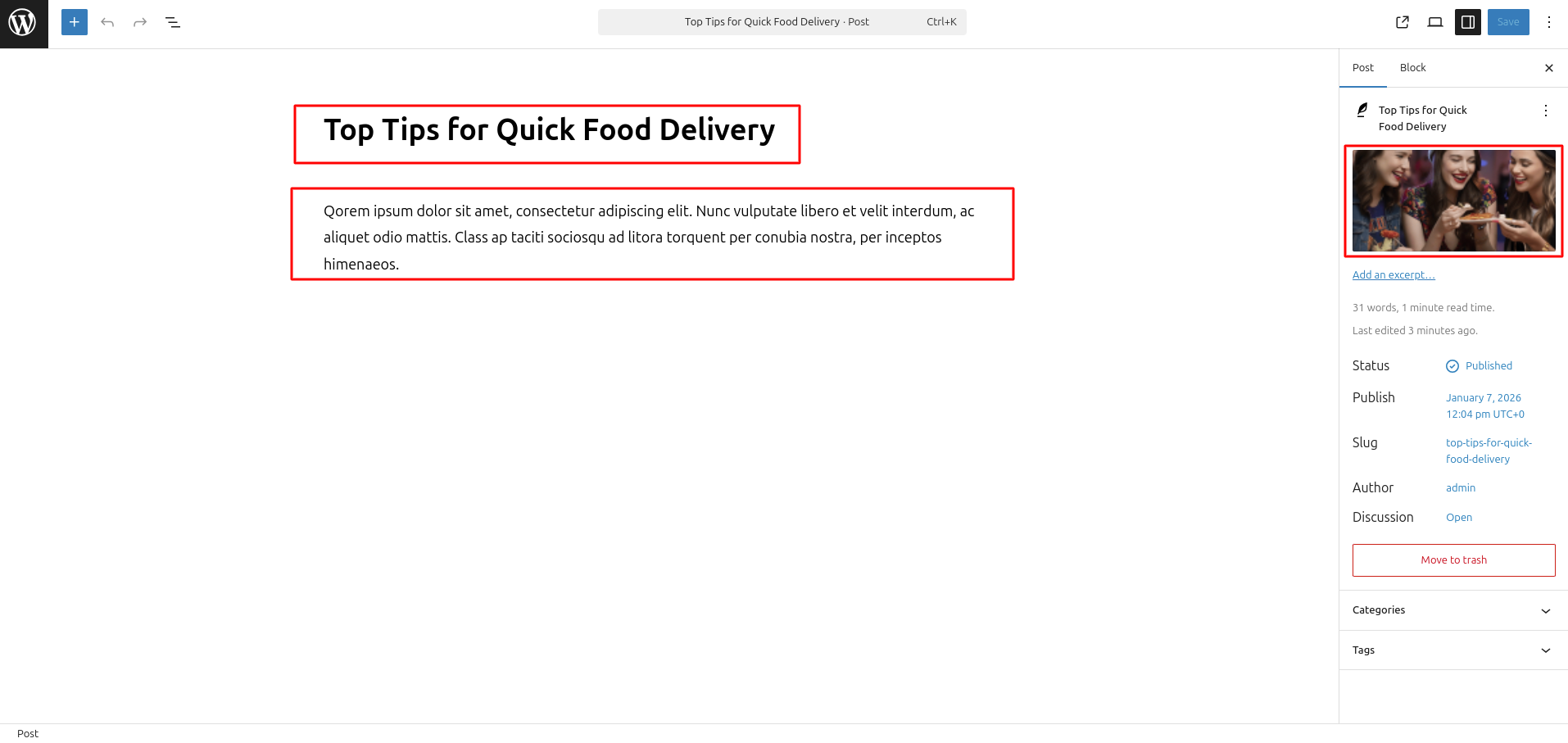Click the Add an excerpt link

pos(1393,275)
